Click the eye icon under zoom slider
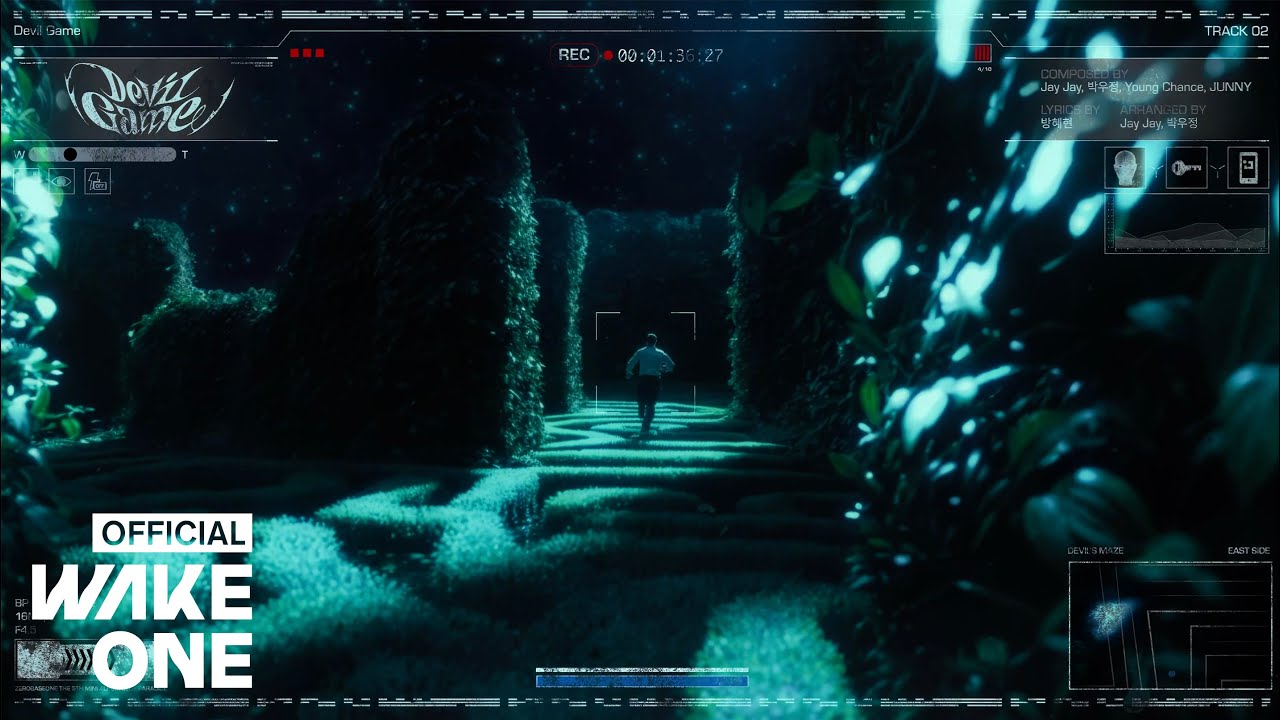Image resolution: width=1280 pixels, height=720 pixels. coord(62,181)
